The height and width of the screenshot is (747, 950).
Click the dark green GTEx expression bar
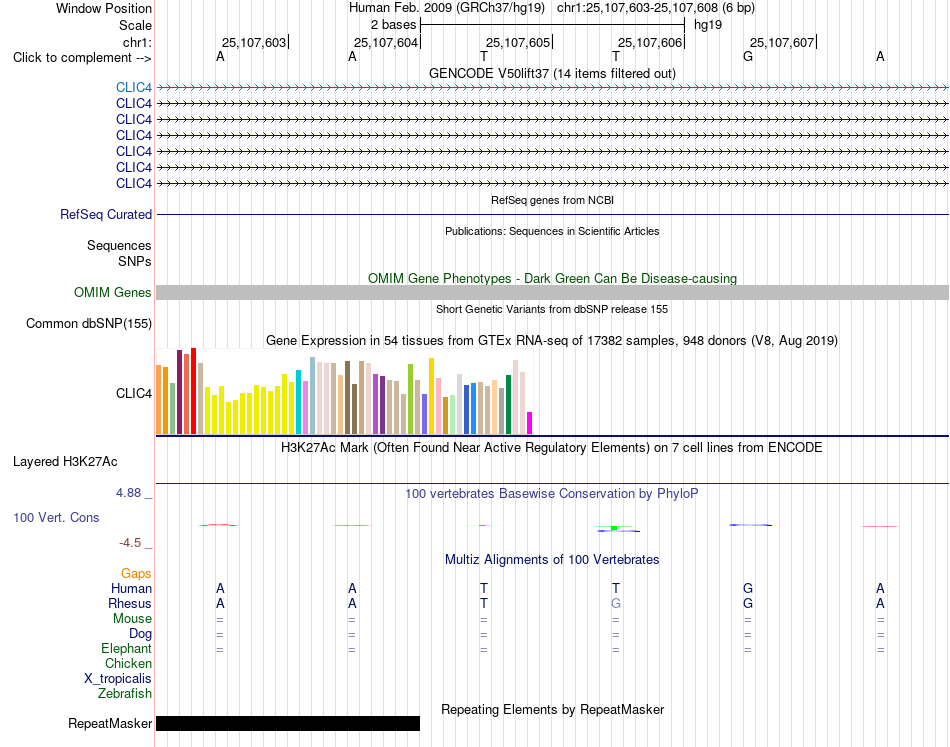(508, 404)
